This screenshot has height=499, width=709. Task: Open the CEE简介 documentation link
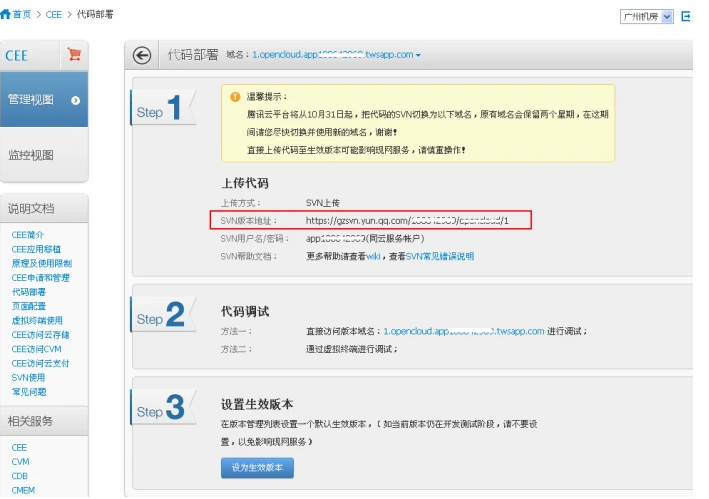coord(27,235)
